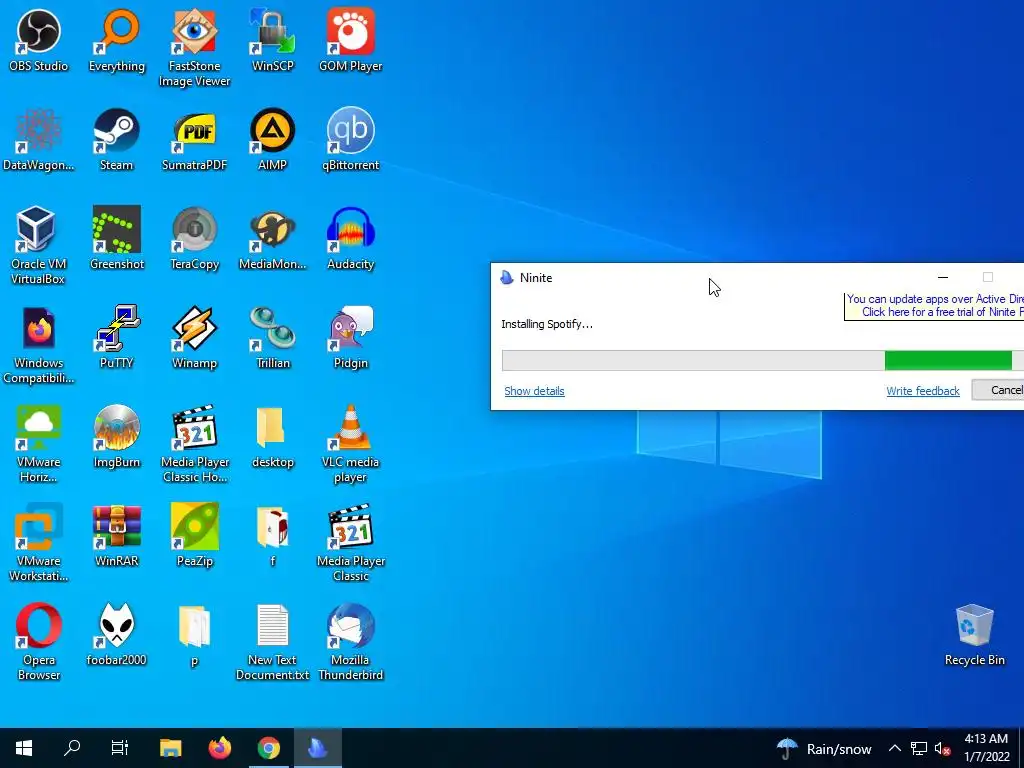
Task: Open the Windows Start menu
Action: [x=24, y=748]
